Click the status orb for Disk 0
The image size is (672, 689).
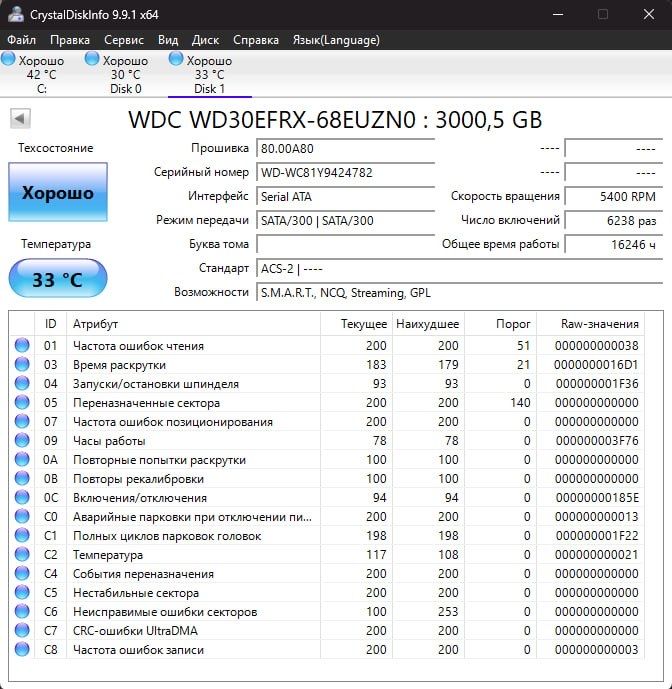click(x=92, y=59)
